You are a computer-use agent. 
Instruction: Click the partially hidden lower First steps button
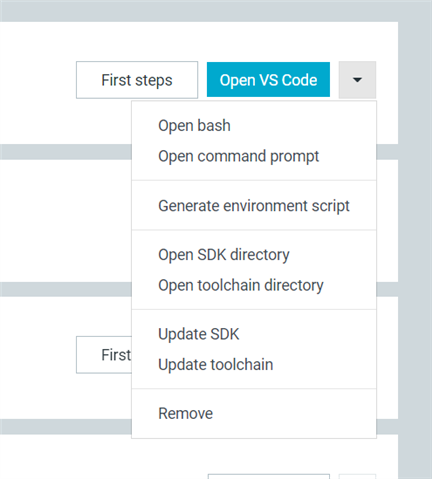click(x=104, y=355)
